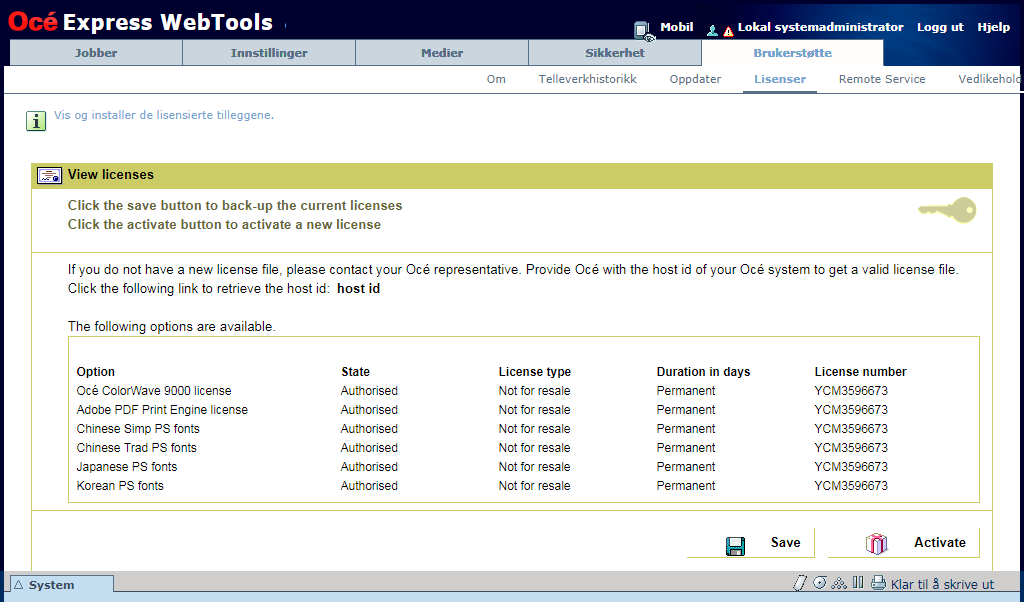The width and height of the screenshot is (1024, 602).
Task: Click the printer status icon
Action: [878, 582]
